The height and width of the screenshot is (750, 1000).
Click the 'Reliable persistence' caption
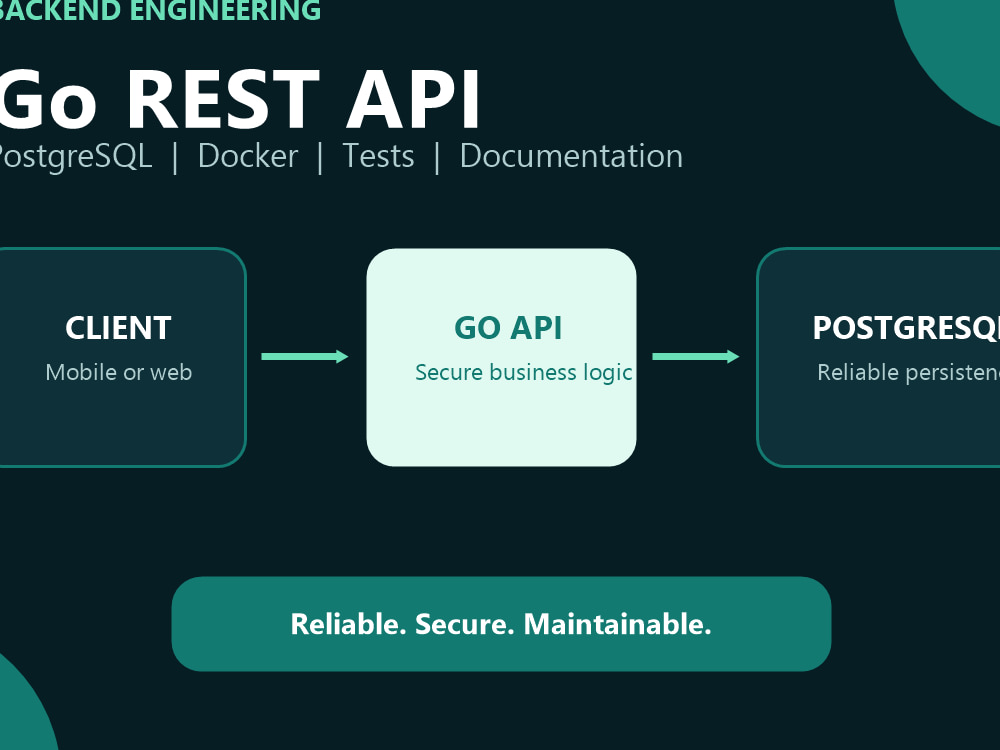909,372
